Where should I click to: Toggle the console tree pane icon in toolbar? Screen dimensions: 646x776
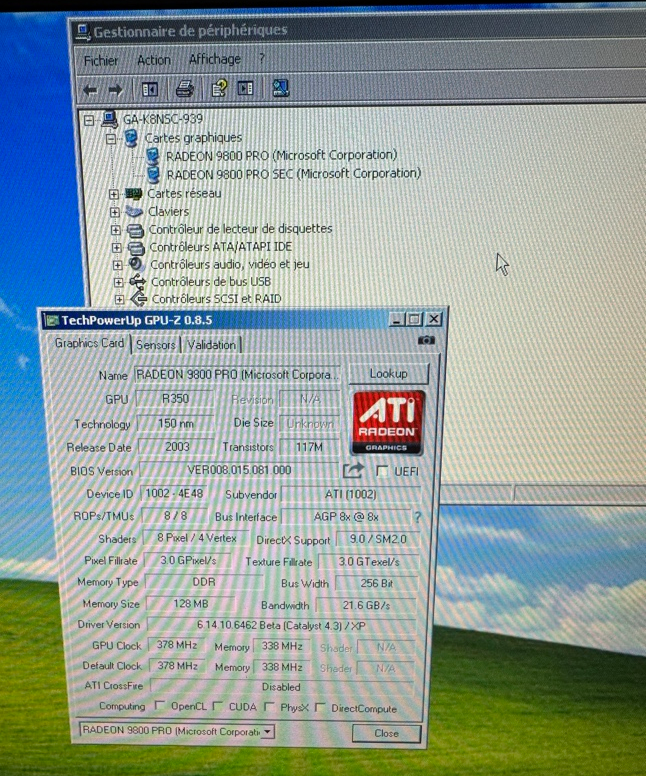[149, 90]
